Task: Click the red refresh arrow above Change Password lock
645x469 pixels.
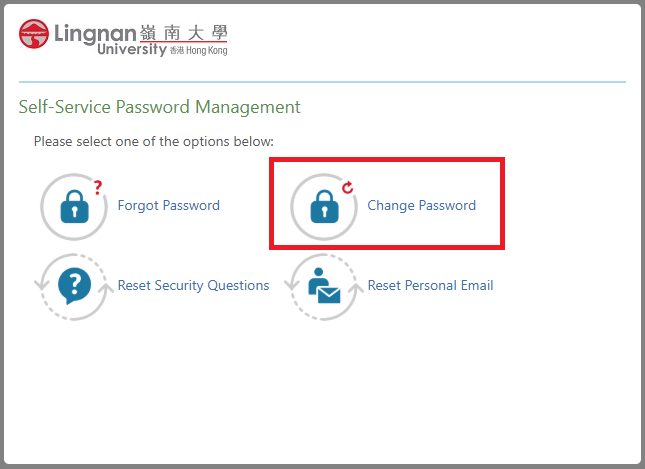Action: point(348,188)
